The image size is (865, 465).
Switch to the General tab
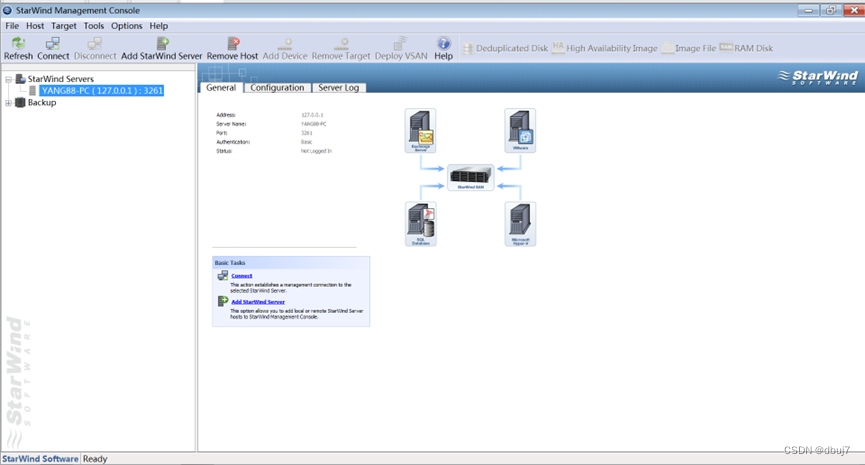[x=221, y=88]
